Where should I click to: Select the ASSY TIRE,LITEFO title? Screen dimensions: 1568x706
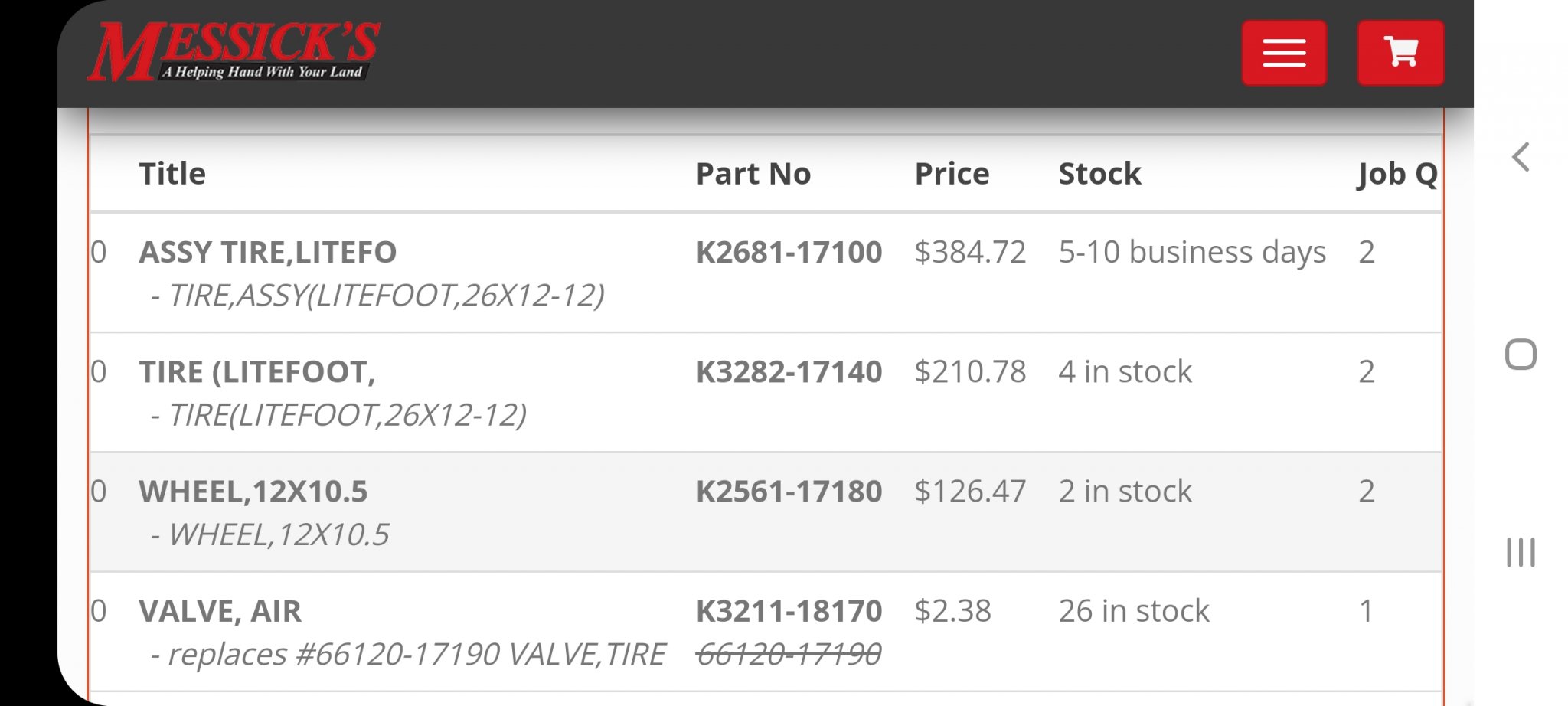(x=268, y=252)
